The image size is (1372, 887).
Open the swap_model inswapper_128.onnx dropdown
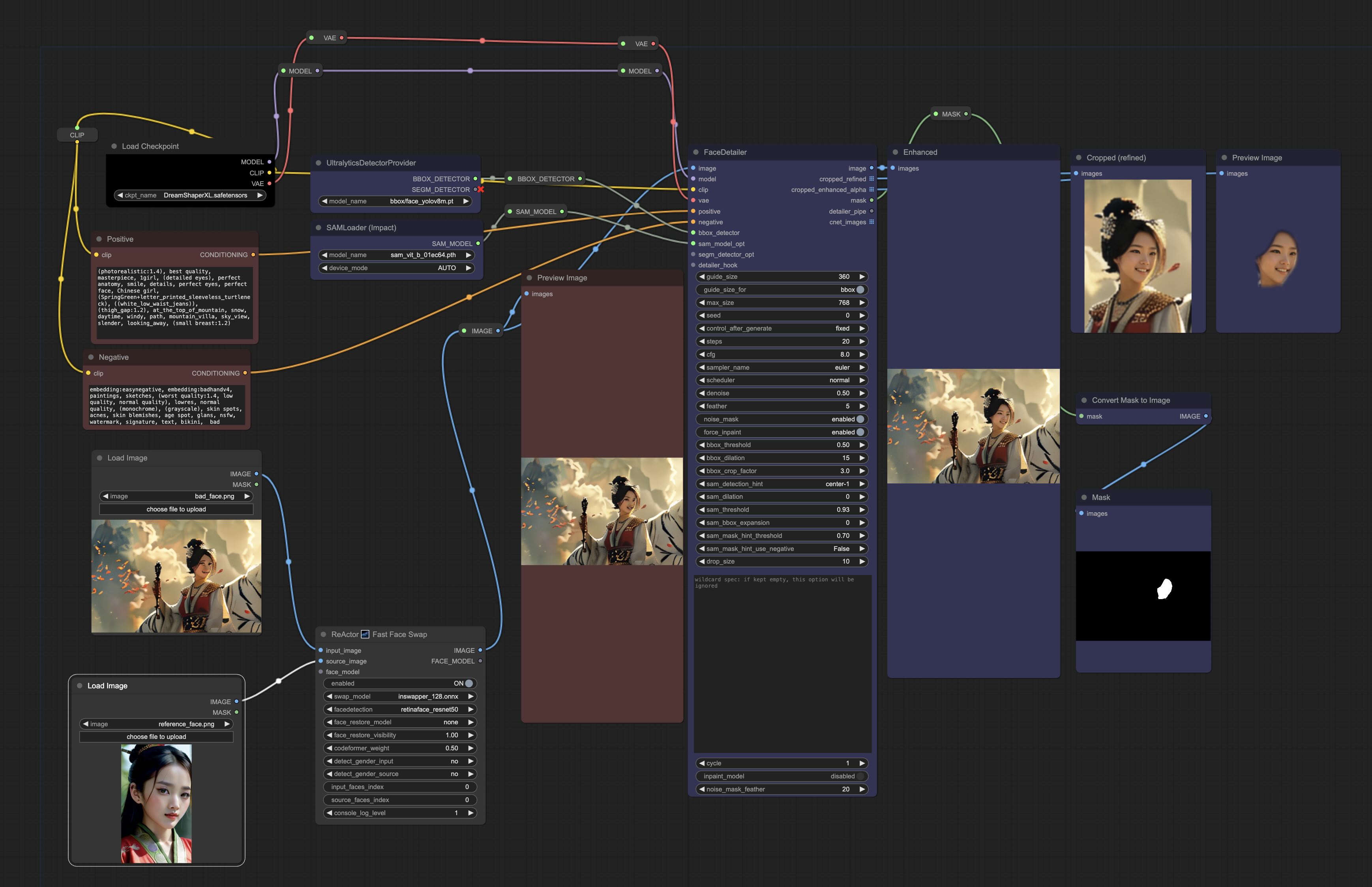pyautogui.click(x=400, y=696)
